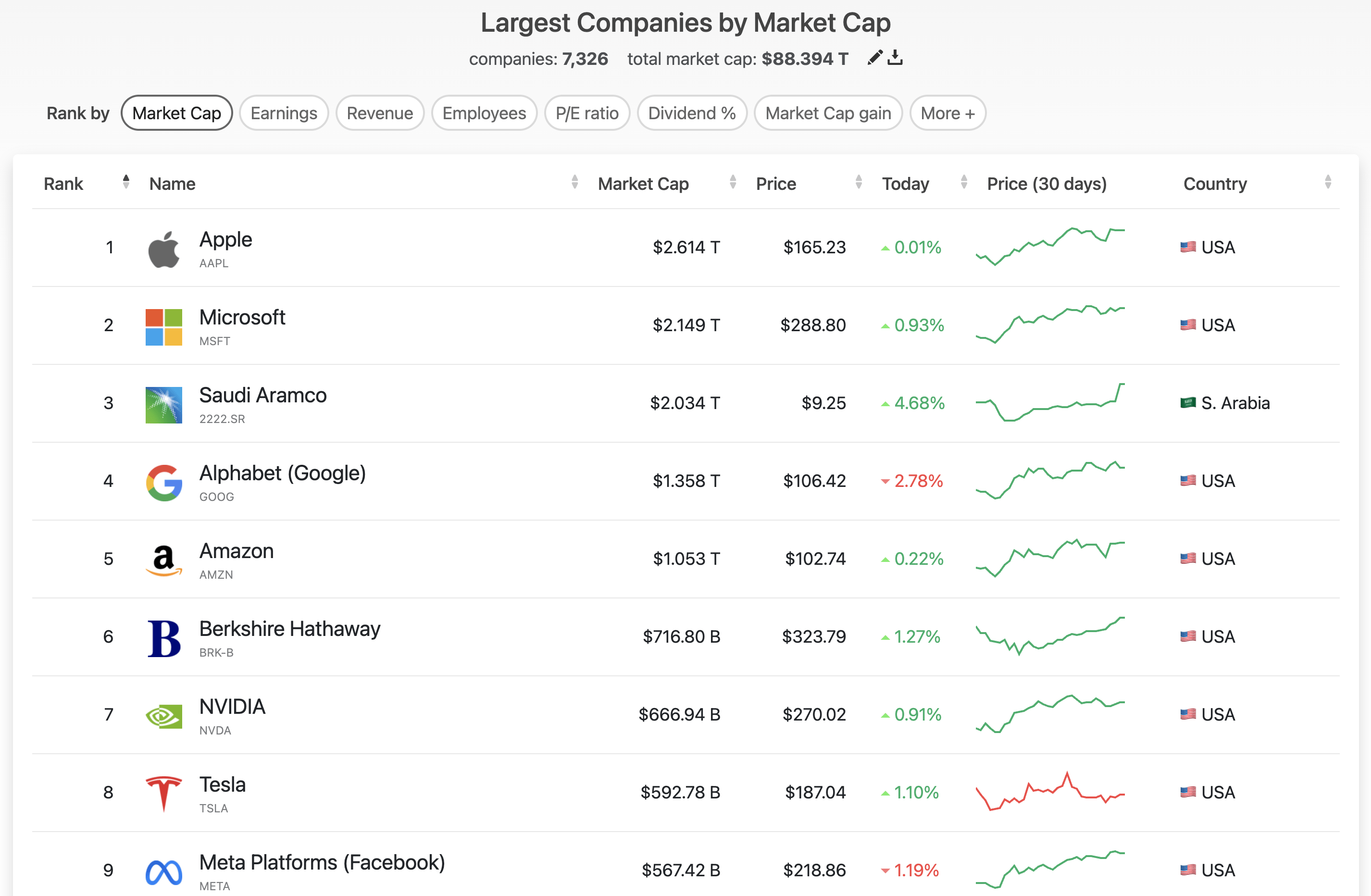Rank companies by Dividend %
This screenshot has width=1371, height=896.
[x=691, y=113]
